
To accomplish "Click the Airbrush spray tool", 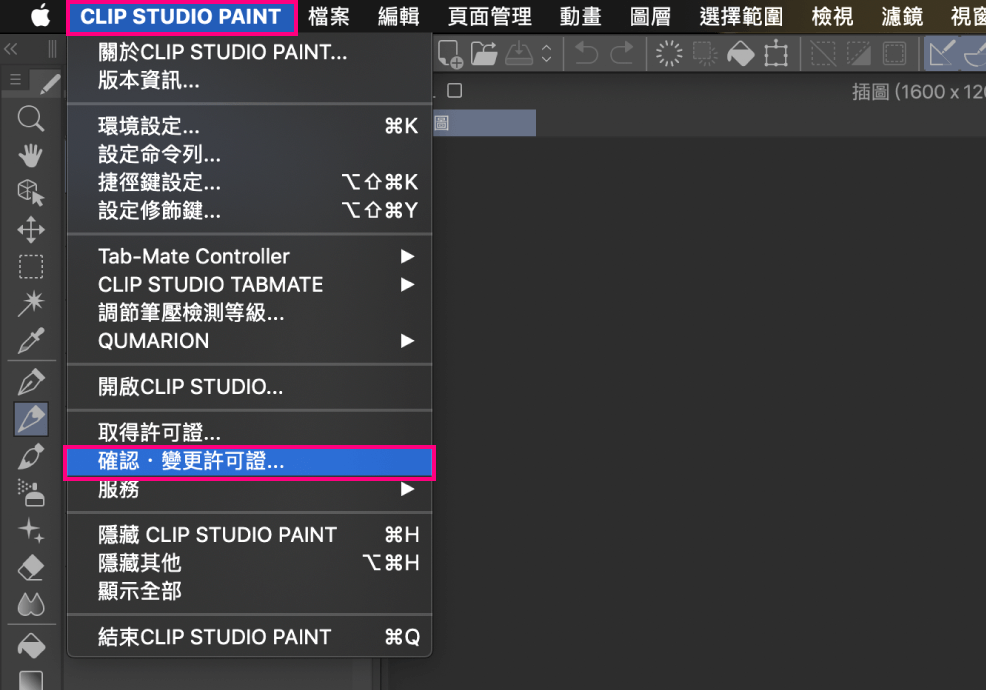I will (x=31, y=492).
